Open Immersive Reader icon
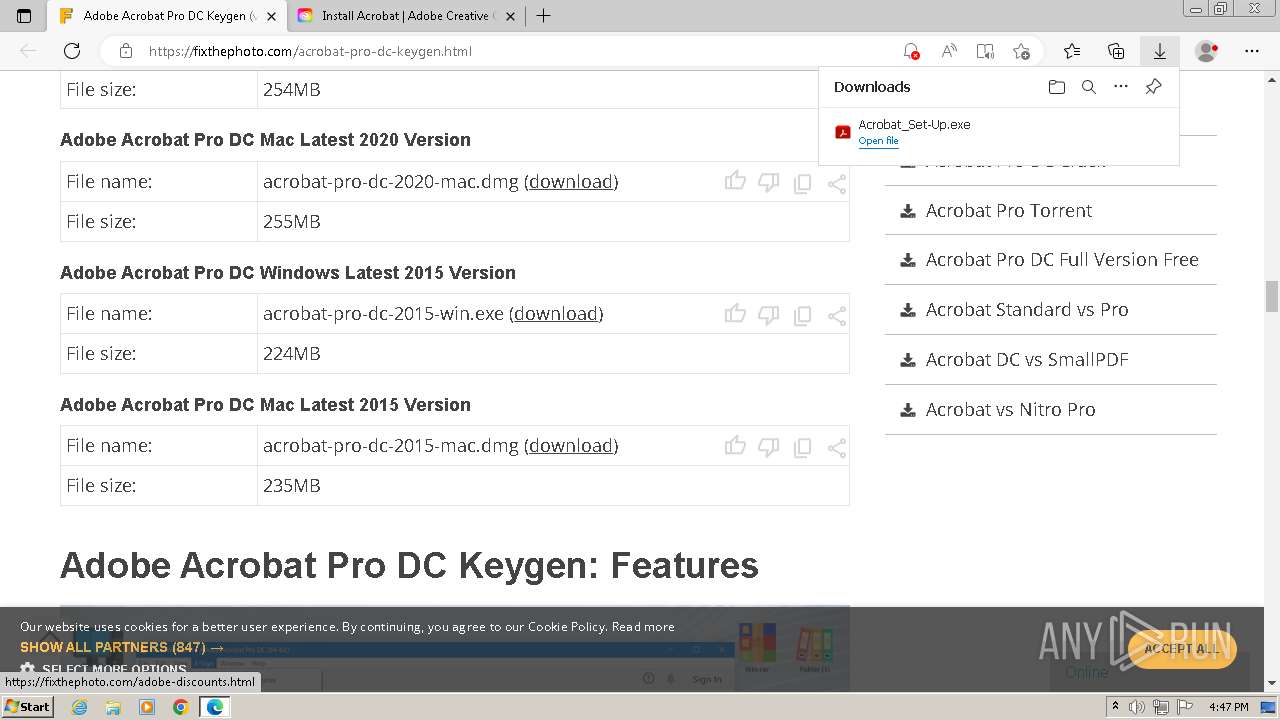This screenshot has width=1280, height=720. point(985,51)
